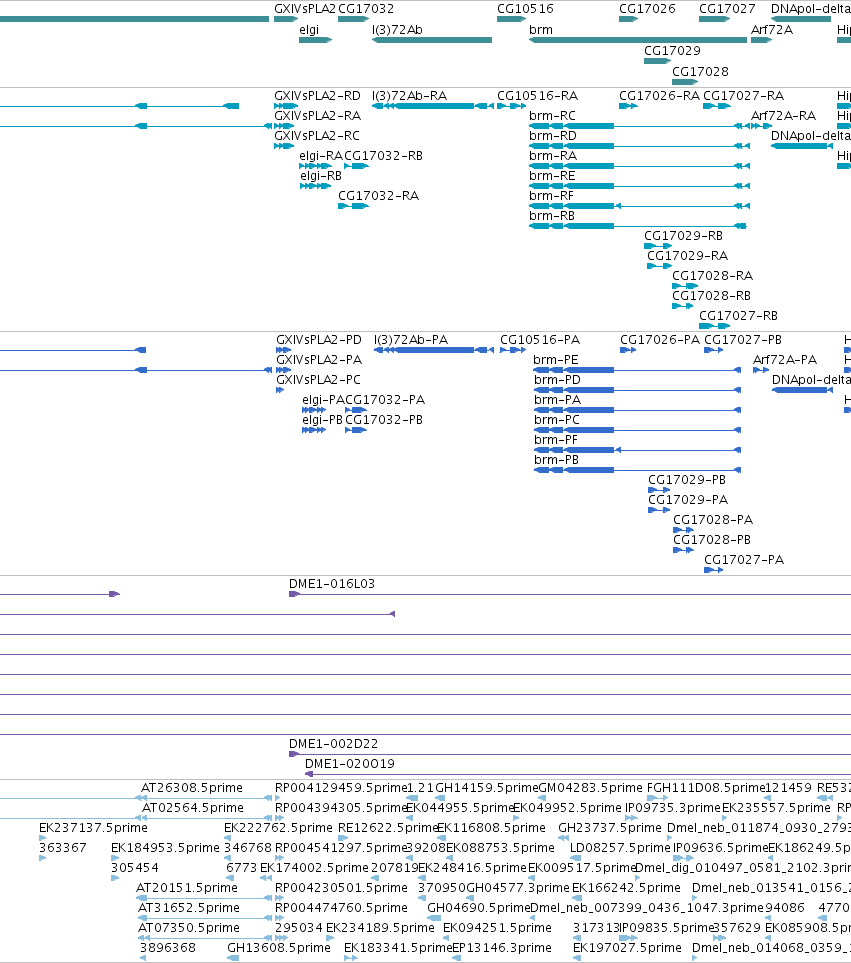Open the AT20151.5prime EST label
Screen dimensions: 851x963
tap(187, 888)
